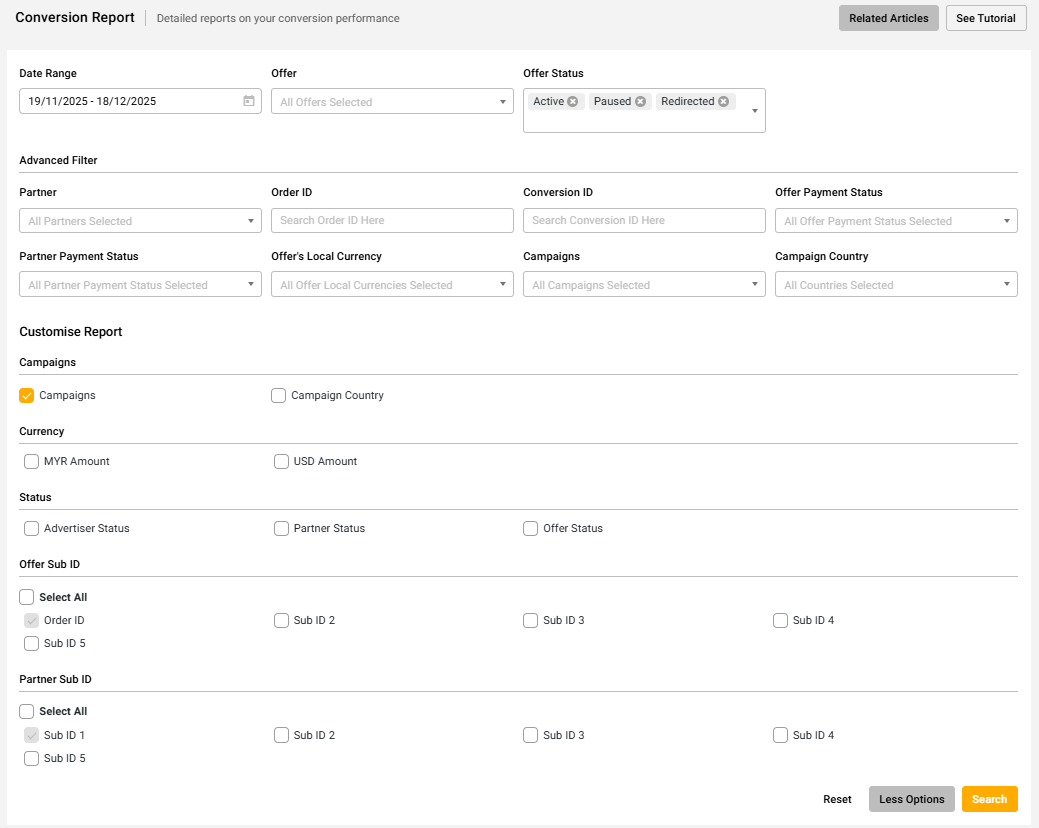
Task: Remove the Active tag from Offer Status
Action: (573, 102)
